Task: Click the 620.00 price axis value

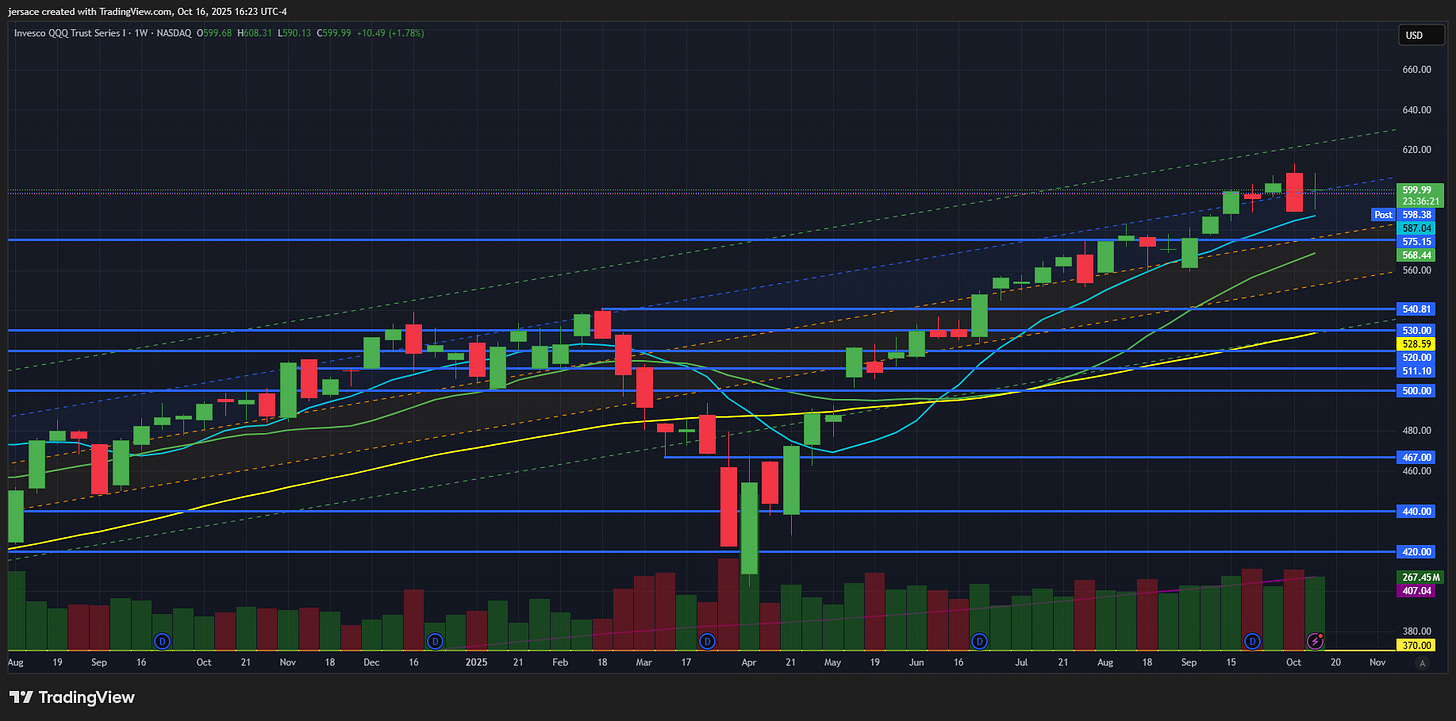Action: (x=1417, y=149)
